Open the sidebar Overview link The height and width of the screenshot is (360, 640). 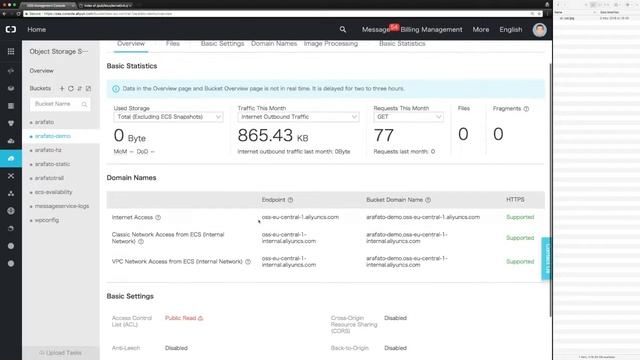(x=41, y=71)
